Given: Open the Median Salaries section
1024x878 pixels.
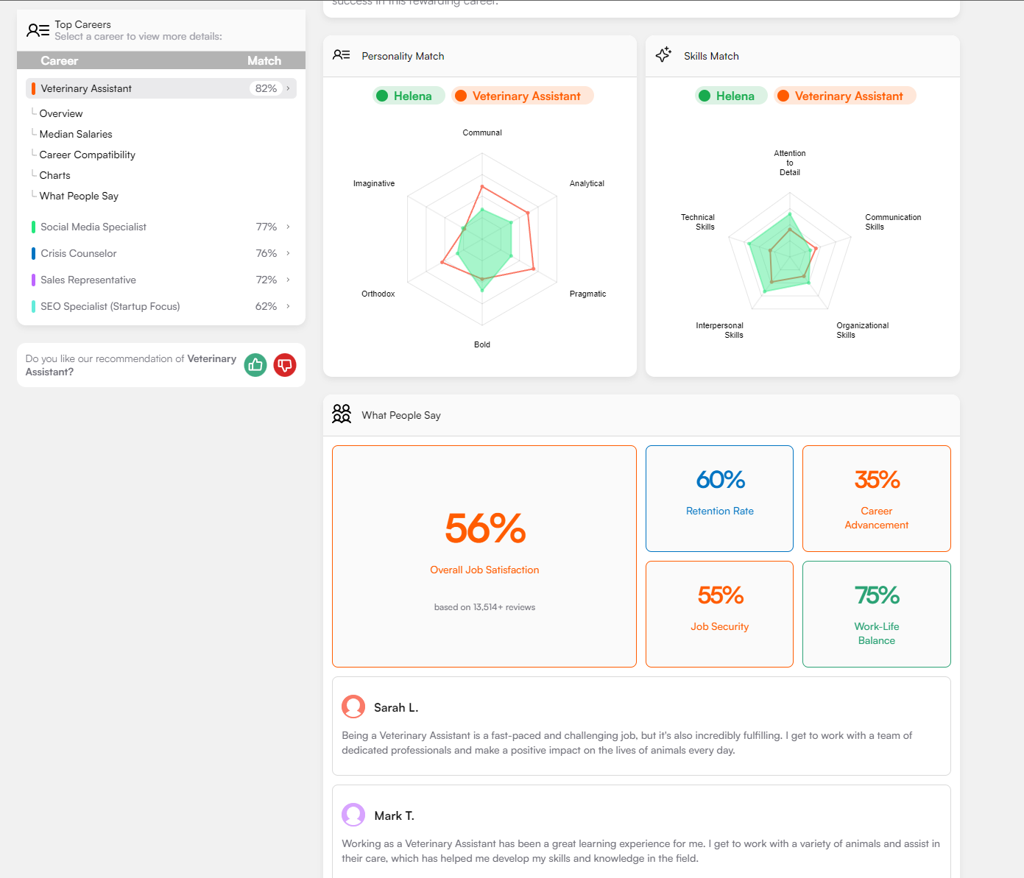Looking at the screenshot, I should tap(76, 134).
